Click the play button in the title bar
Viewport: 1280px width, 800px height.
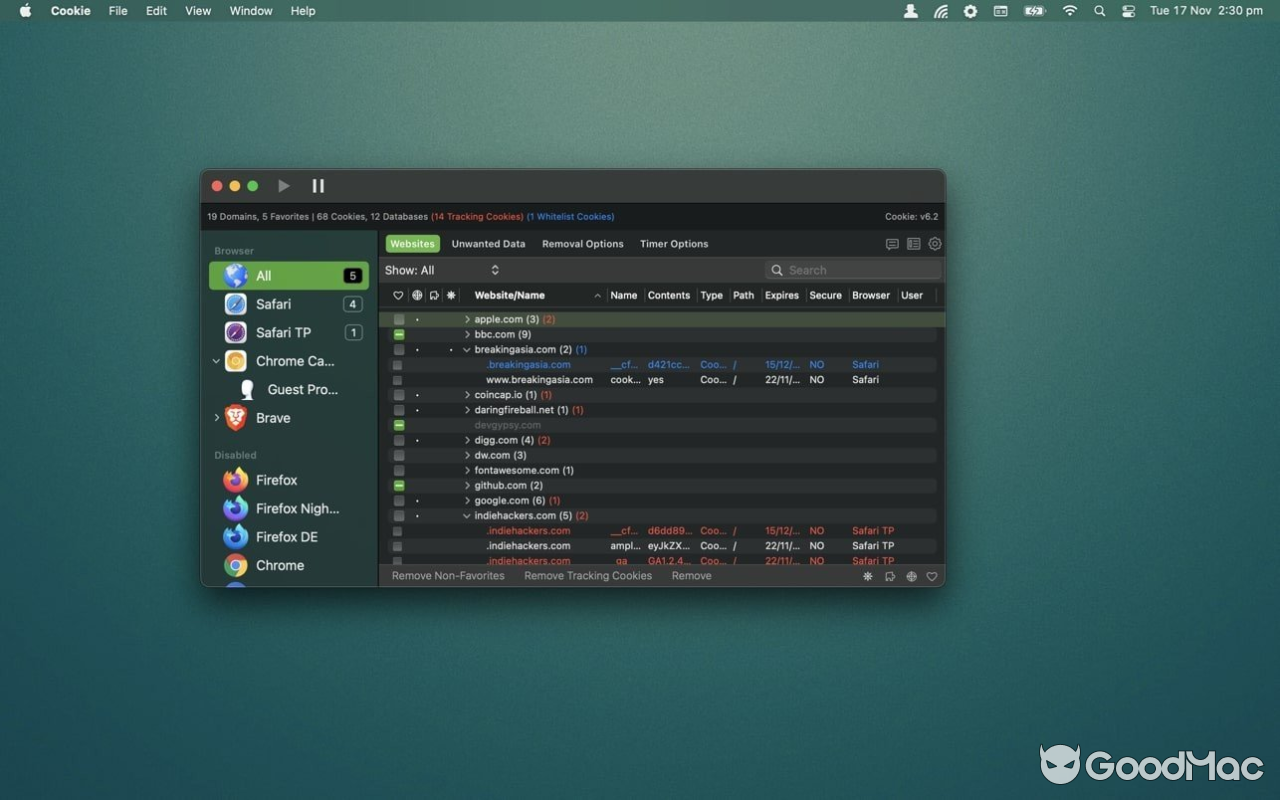tap(284, 186)
